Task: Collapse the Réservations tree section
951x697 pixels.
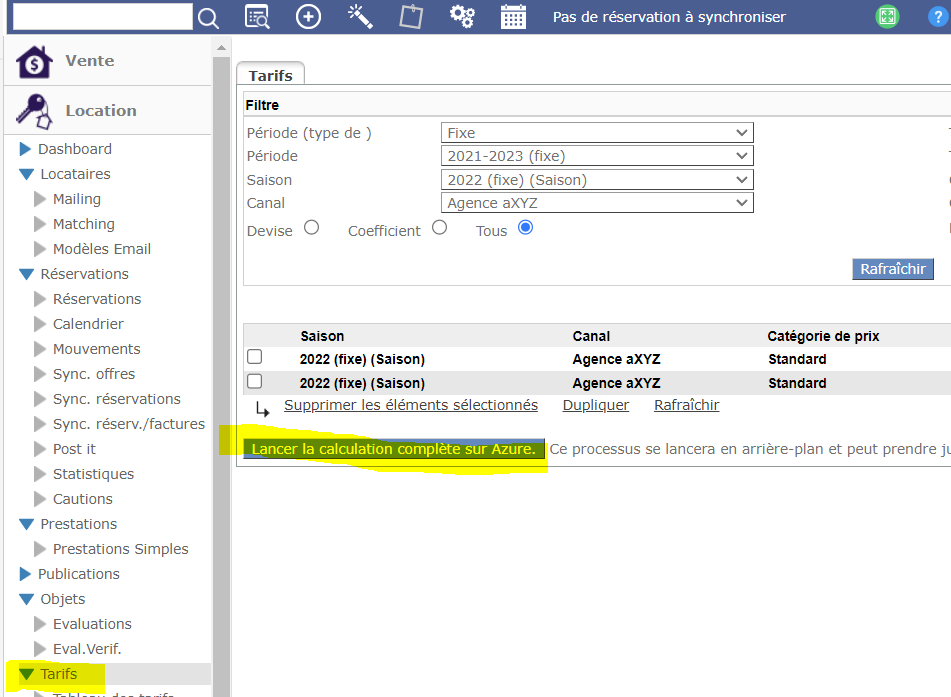Action: [x=26, y=274]
